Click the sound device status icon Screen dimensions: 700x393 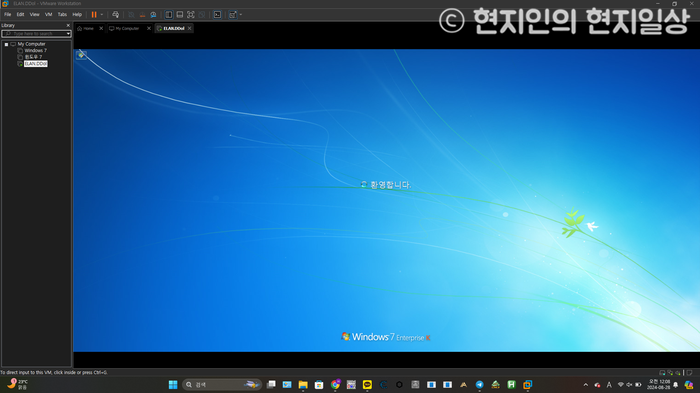pyautogui.click(x=678, y=372)
